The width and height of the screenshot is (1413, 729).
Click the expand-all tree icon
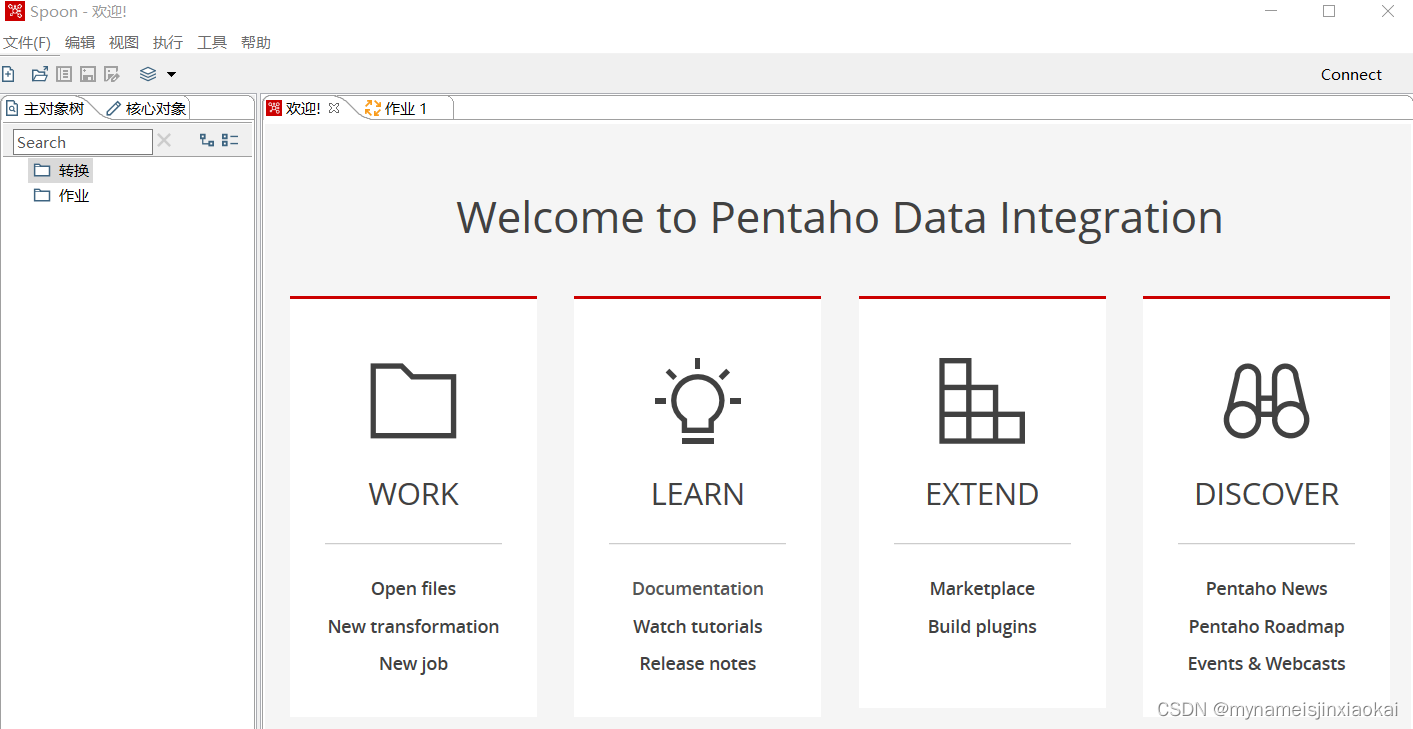pos(207,141)
